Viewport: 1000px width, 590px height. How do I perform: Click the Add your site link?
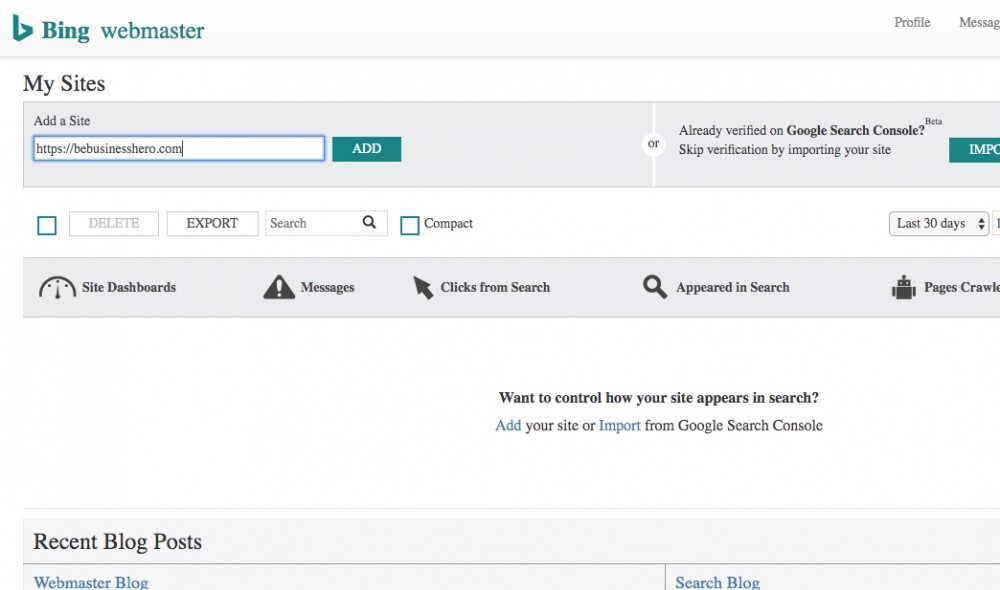(x=508, y=425)
